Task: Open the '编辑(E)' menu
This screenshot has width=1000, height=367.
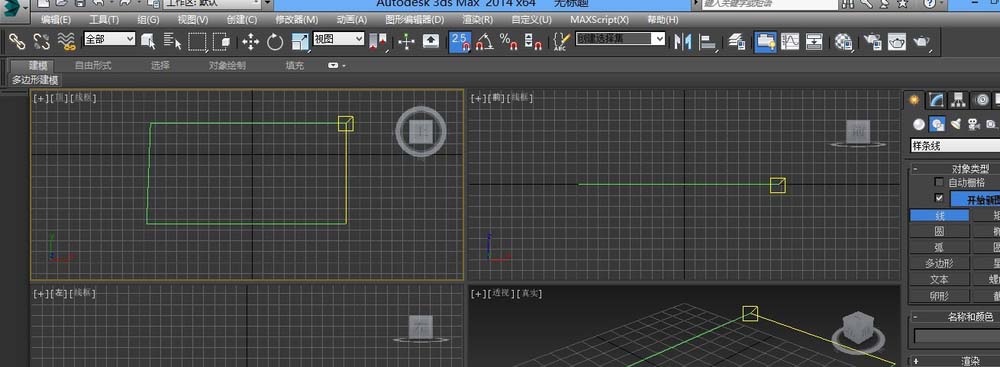Action: point(56,20)
